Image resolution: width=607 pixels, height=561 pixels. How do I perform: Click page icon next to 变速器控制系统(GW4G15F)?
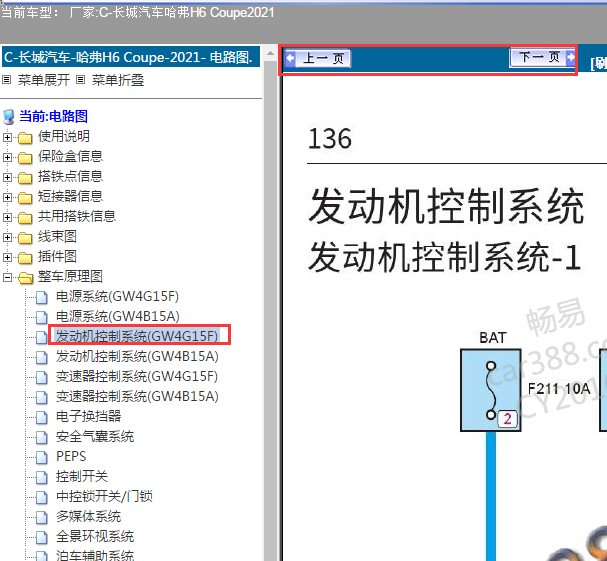pyautogui.click(x=42, y=377)
